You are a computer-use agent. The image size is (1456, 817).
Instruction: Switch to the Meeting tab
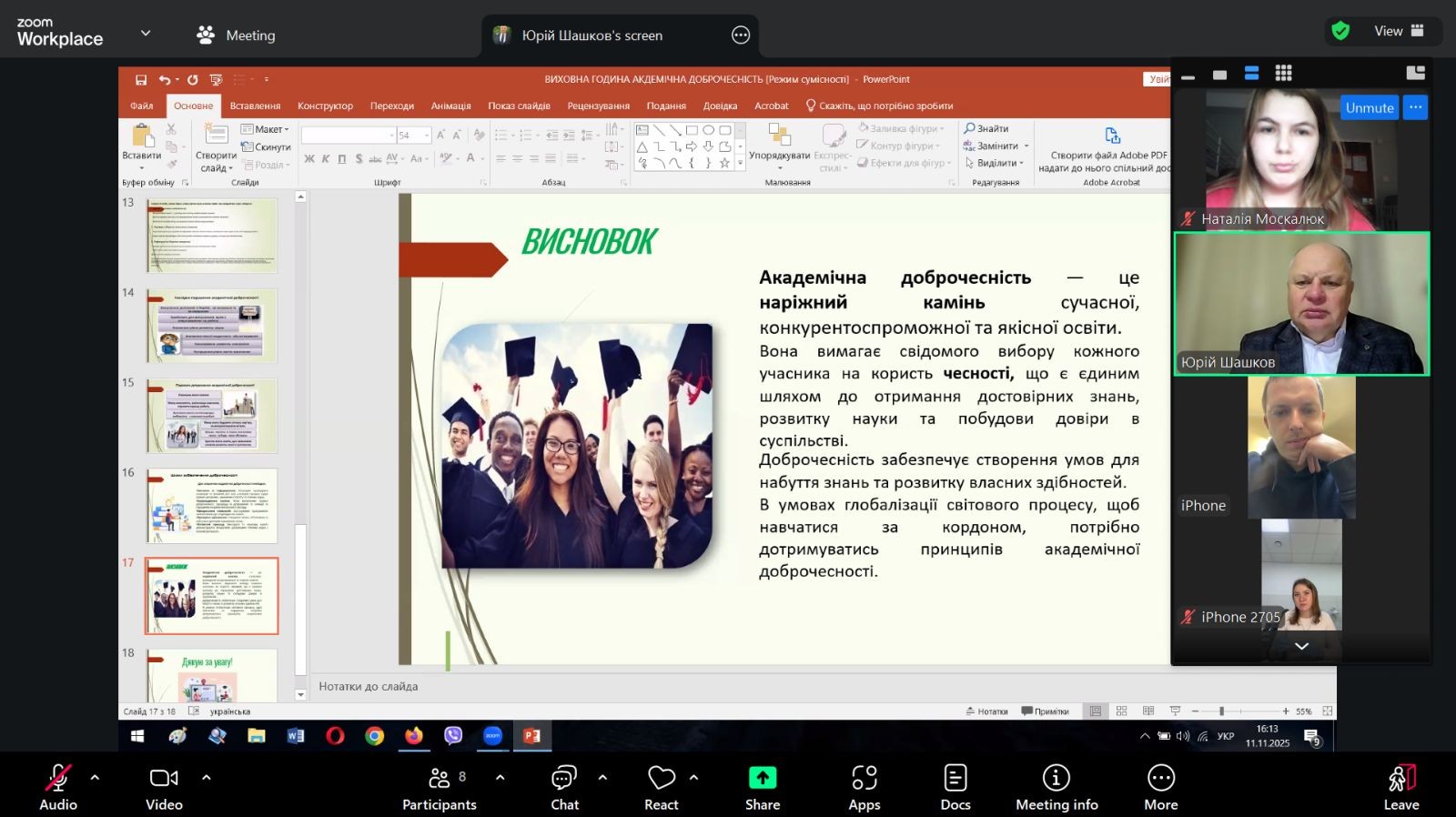pyautogui.click(x=237, y=35)
